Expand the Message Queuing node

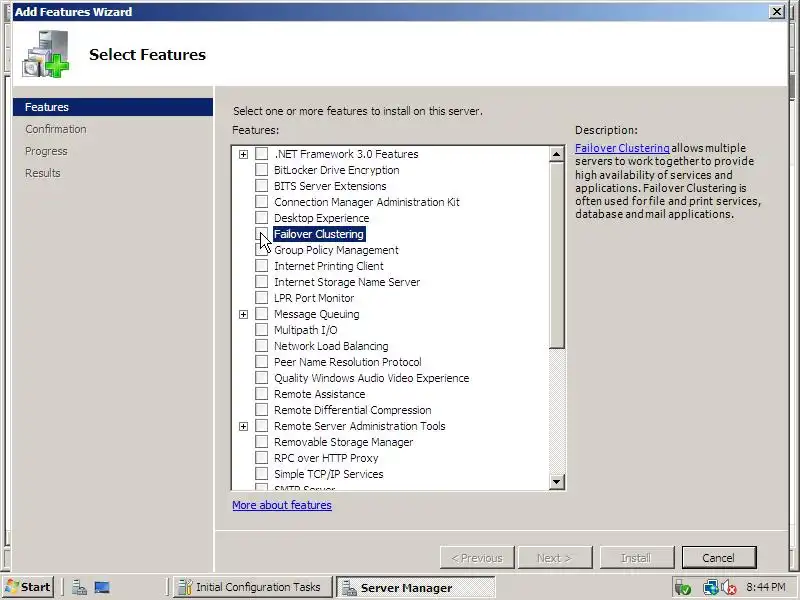tap(243, 314)
